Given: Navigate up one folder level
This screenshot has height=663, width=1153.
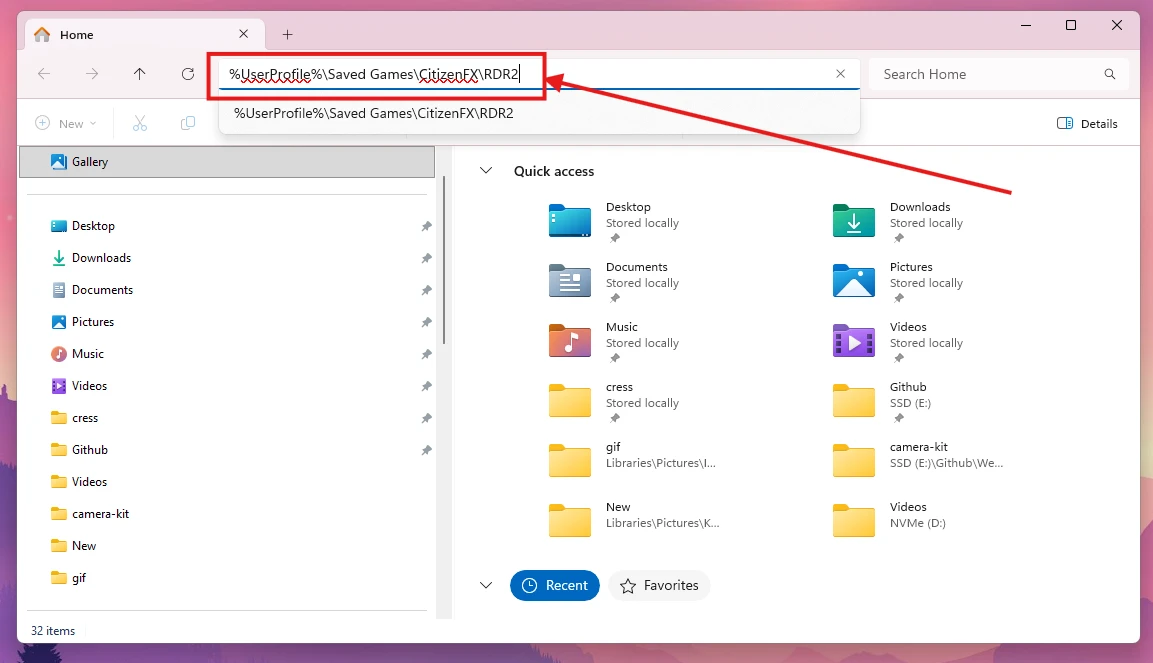Looking at the screenshot, I should (x=140, y=74).
